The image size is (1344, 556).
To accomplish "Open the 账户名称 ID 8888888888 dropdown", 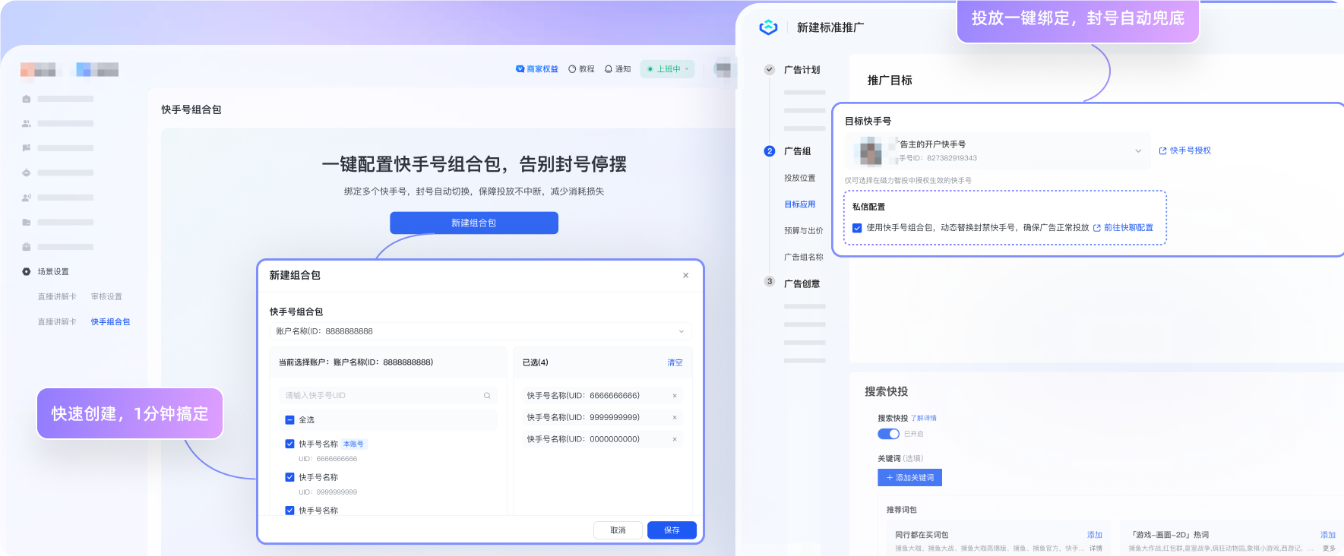I will point(480,331).
